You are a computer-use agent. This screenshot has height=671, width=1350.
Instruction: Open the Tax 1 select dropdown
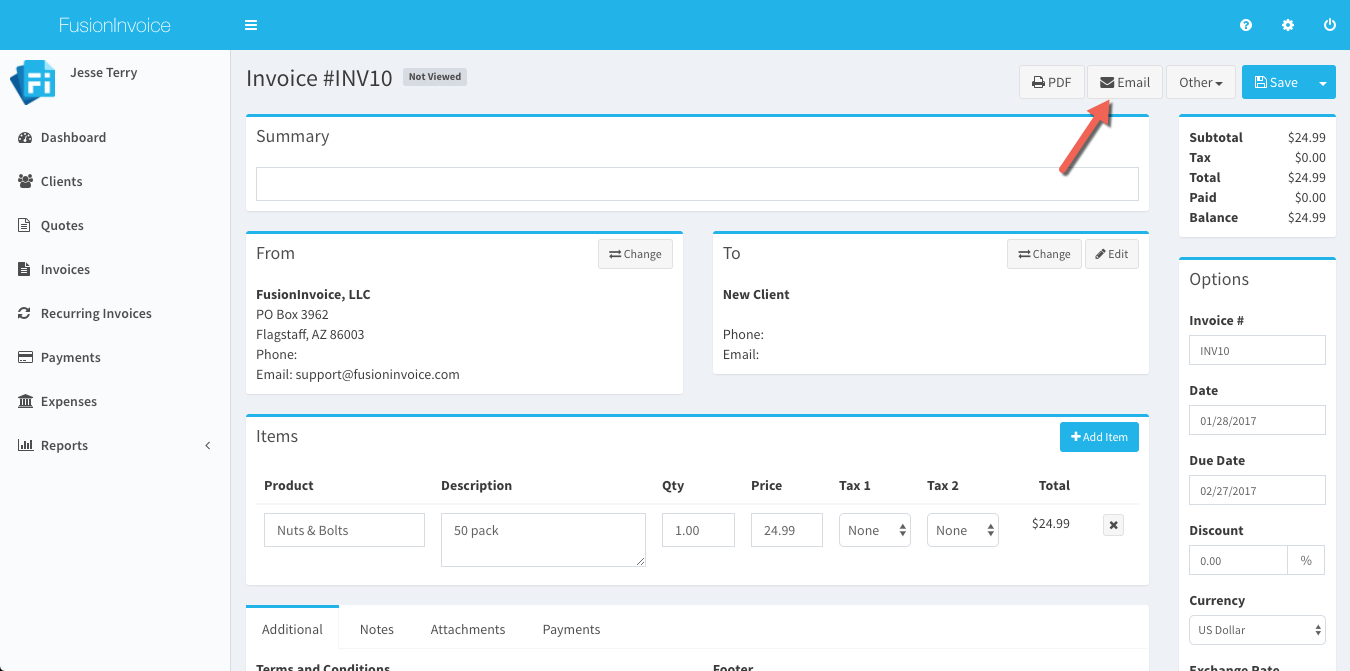[874, 530]
